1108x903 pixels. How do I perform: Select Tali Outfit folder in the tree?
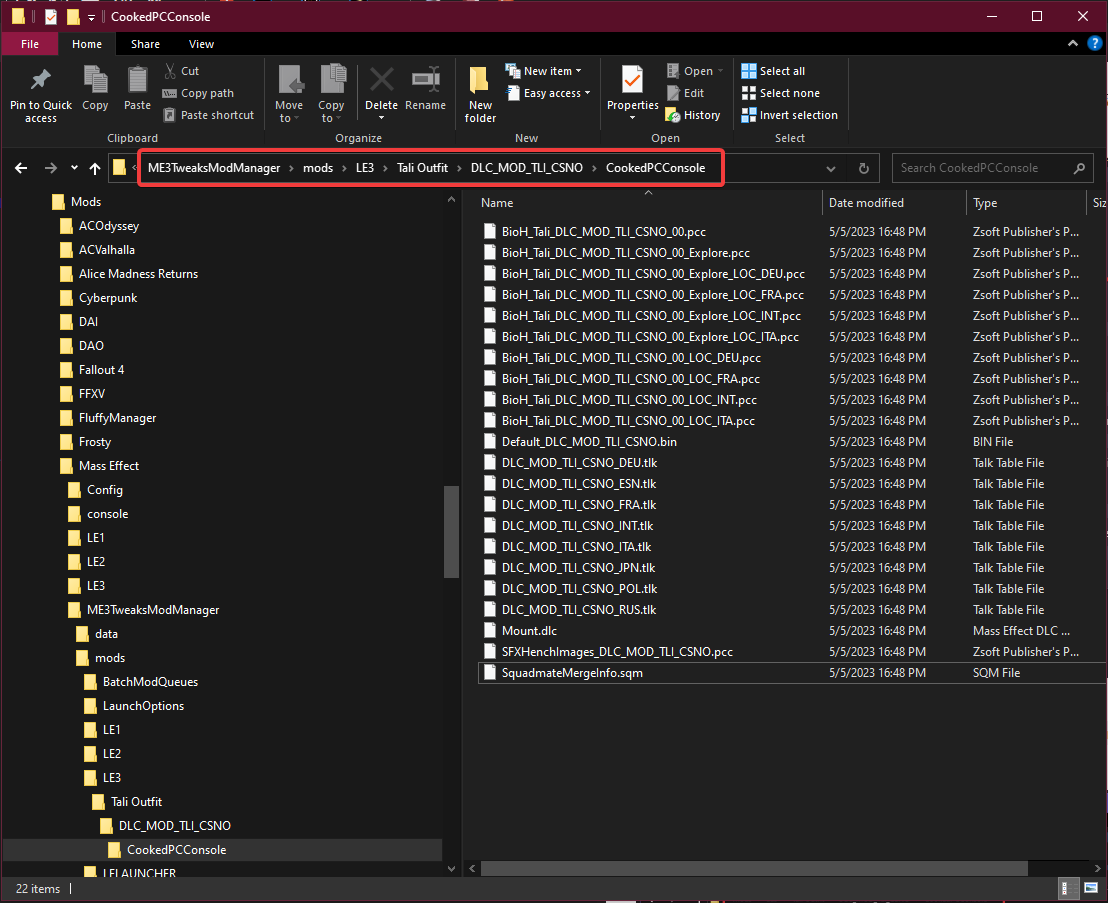pyautogui.click(x=136, y=802)
